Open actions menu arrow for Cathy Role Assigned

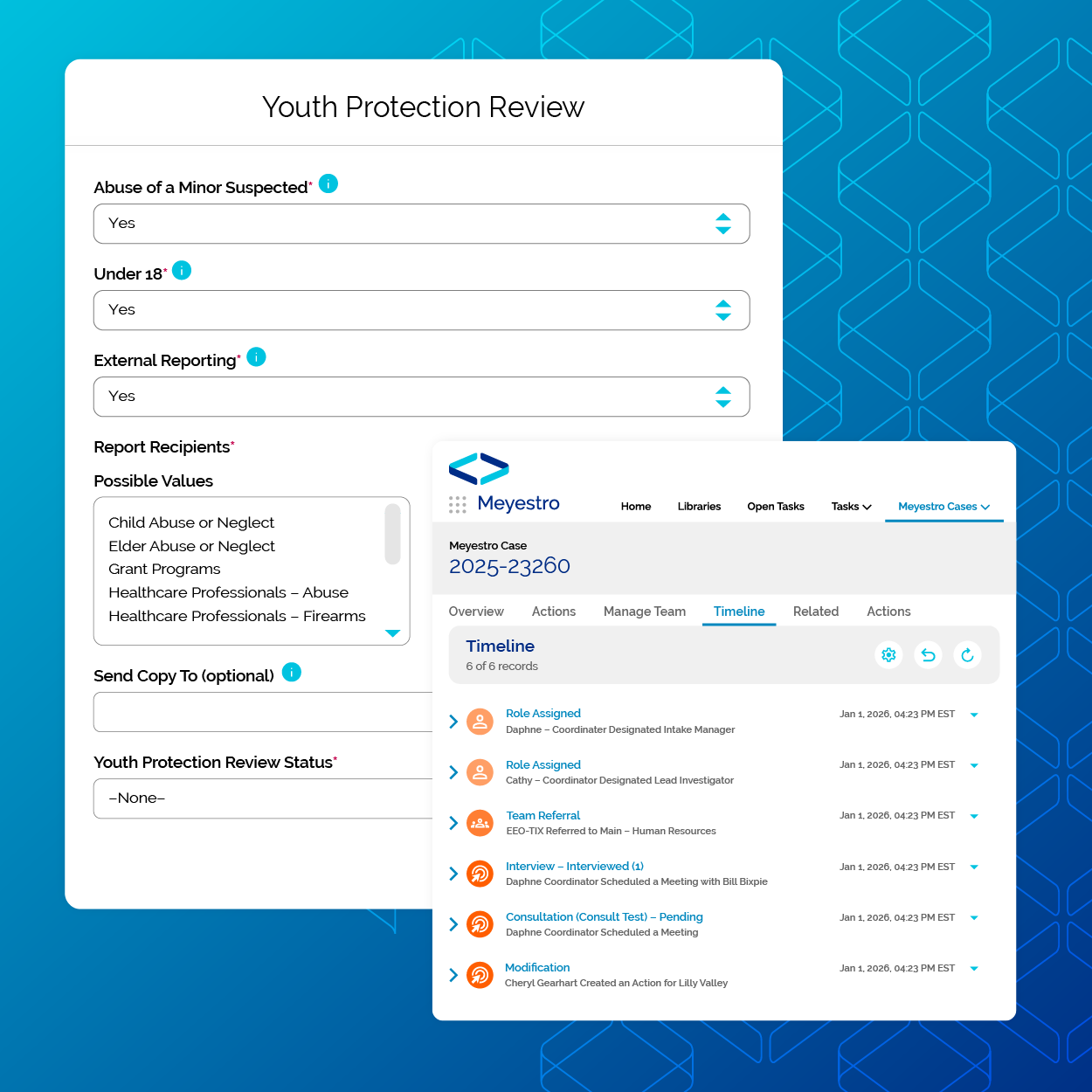point(974,765)
